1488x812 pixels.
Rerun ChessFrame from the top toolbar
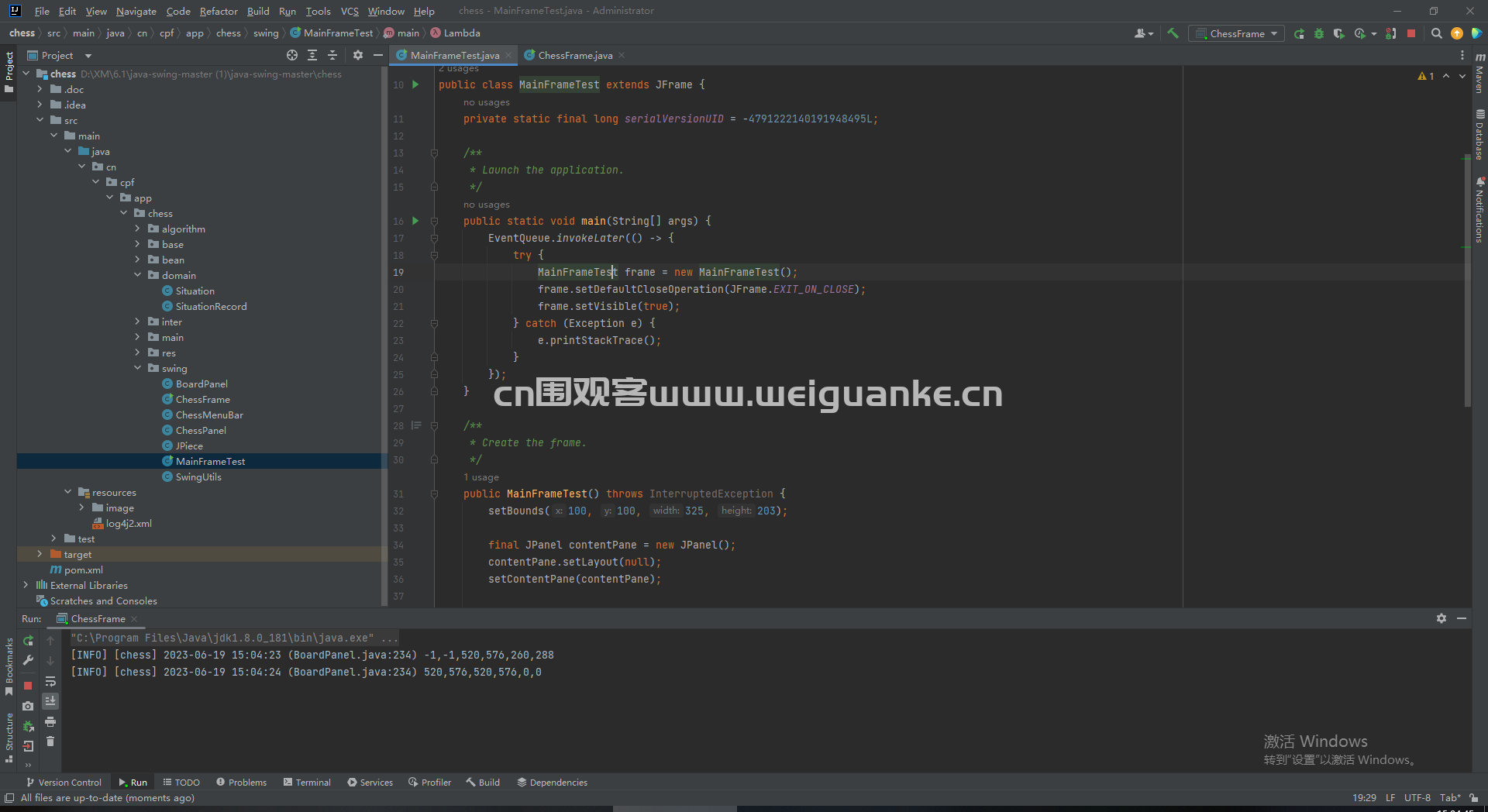pyautogui.click(x=1299, y=33)
